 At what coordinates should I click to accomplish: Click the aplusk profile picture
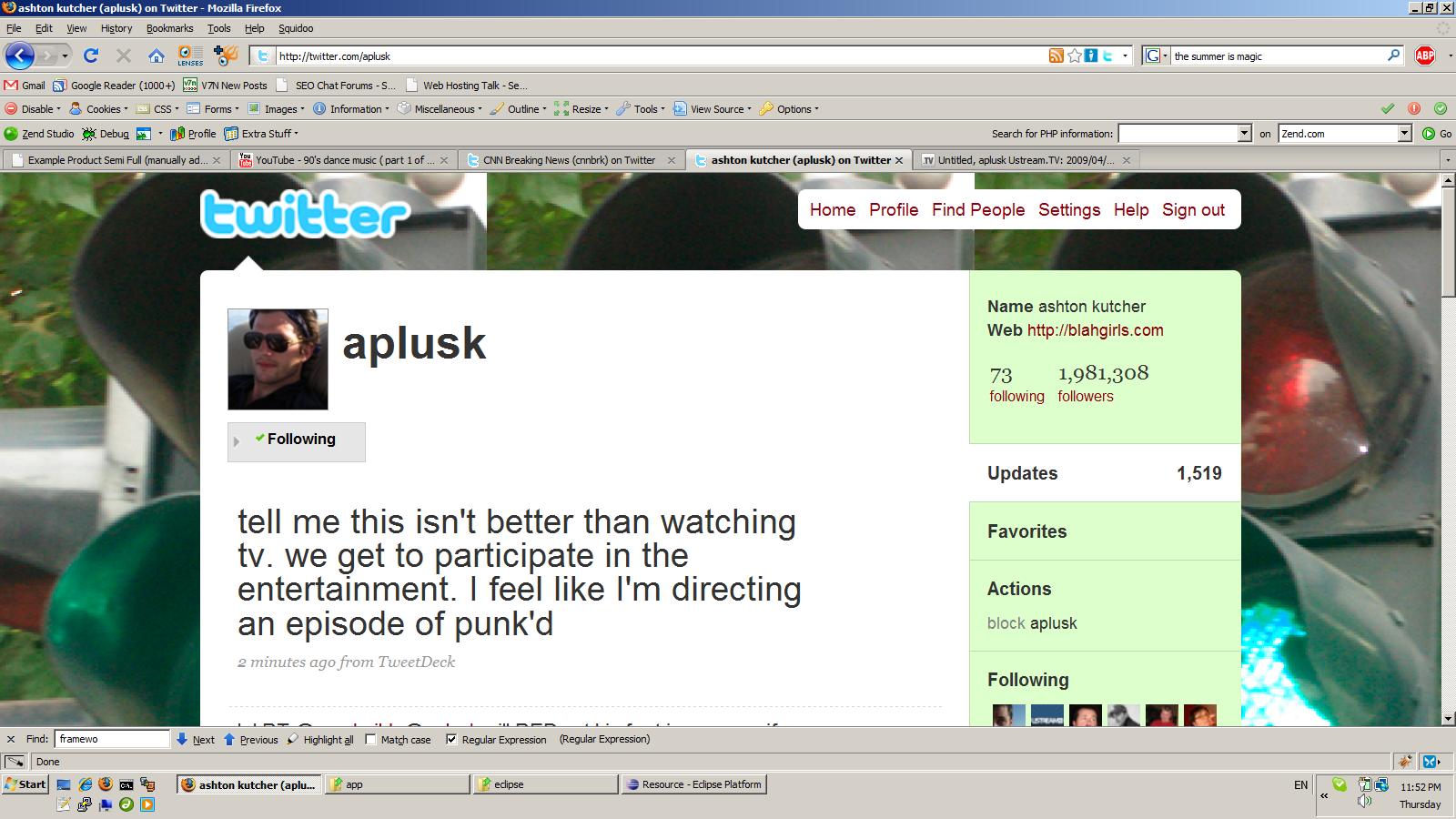pos(278,359)
